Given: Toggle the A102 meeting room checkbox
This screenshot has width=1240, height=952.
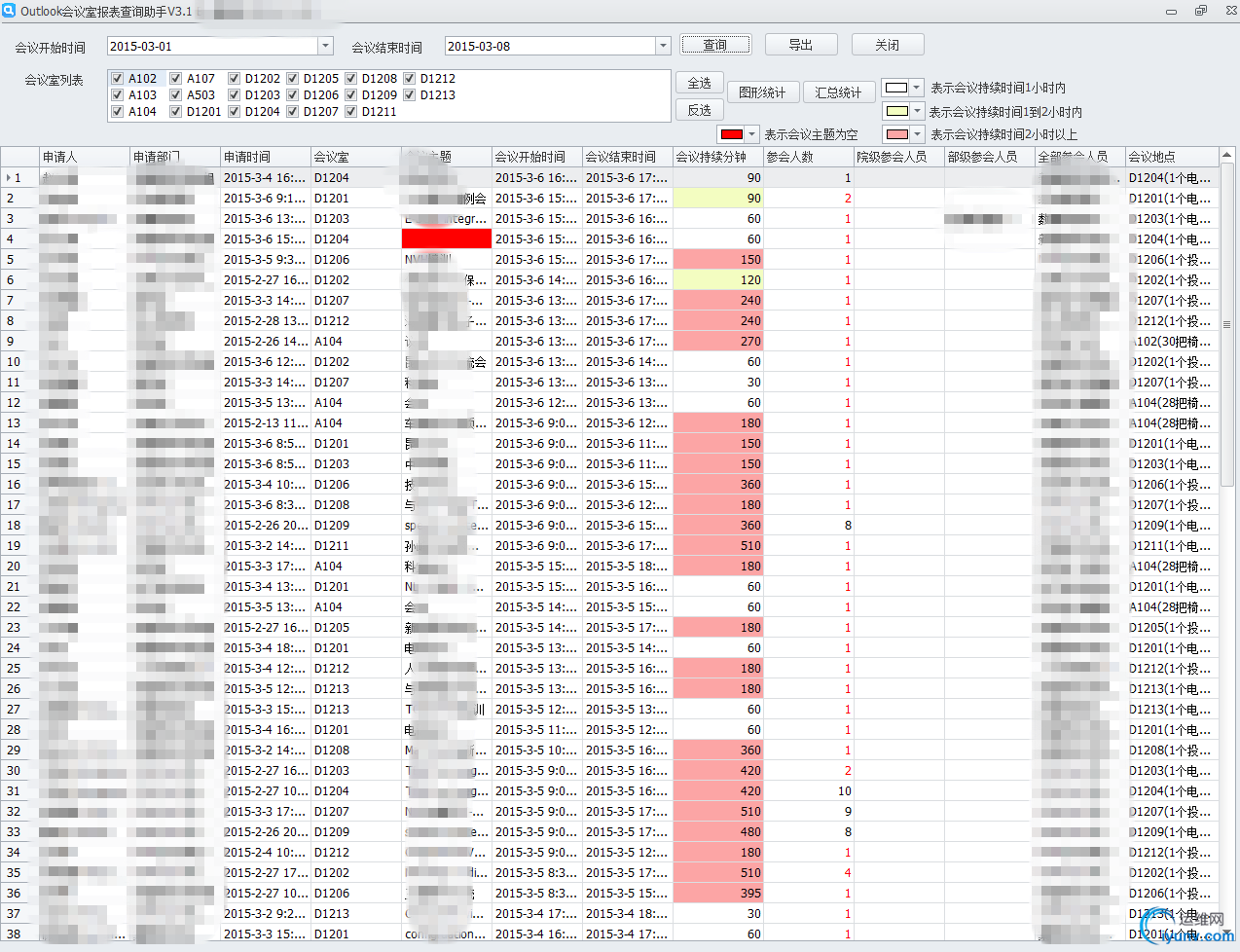Looking at the screenshot, I should tap(118, 79).
